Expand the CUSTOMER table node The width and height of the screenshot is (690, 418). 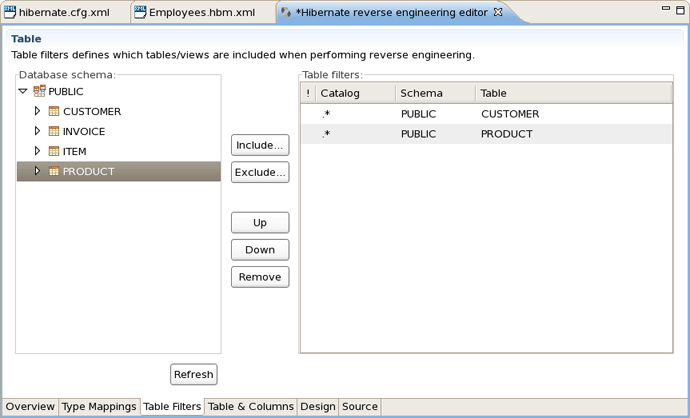pyautogui.click(x=37, y=112)
